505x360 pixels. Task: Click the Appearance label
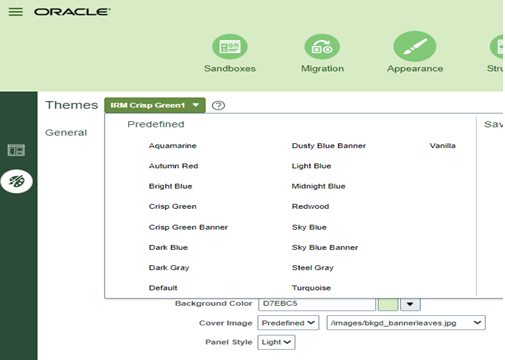pos(415,69)
